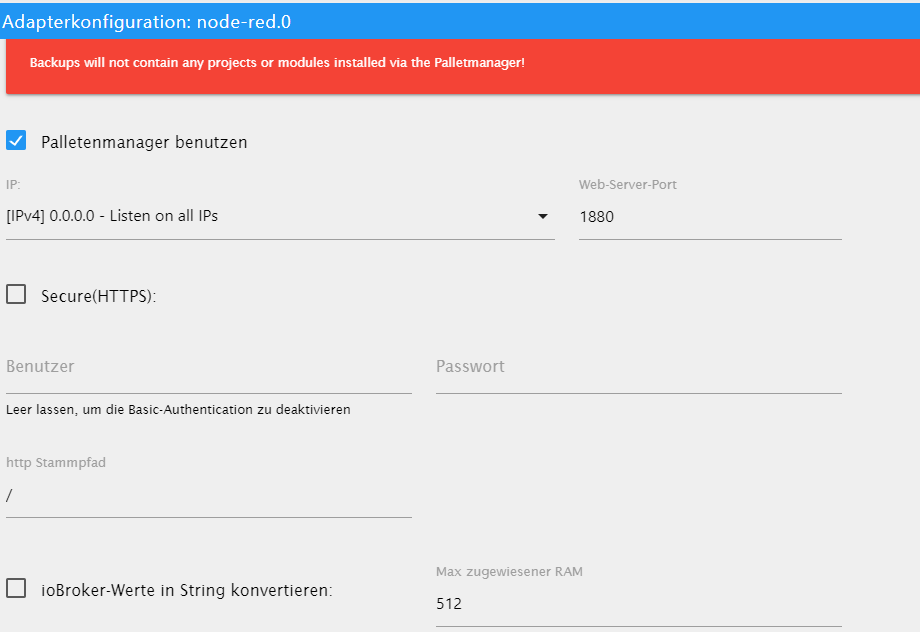Screen dimensions: 920x632
Task: Click the 'ioBroker-Werte in String konvertieren:' label
Action: coord(187,590)
